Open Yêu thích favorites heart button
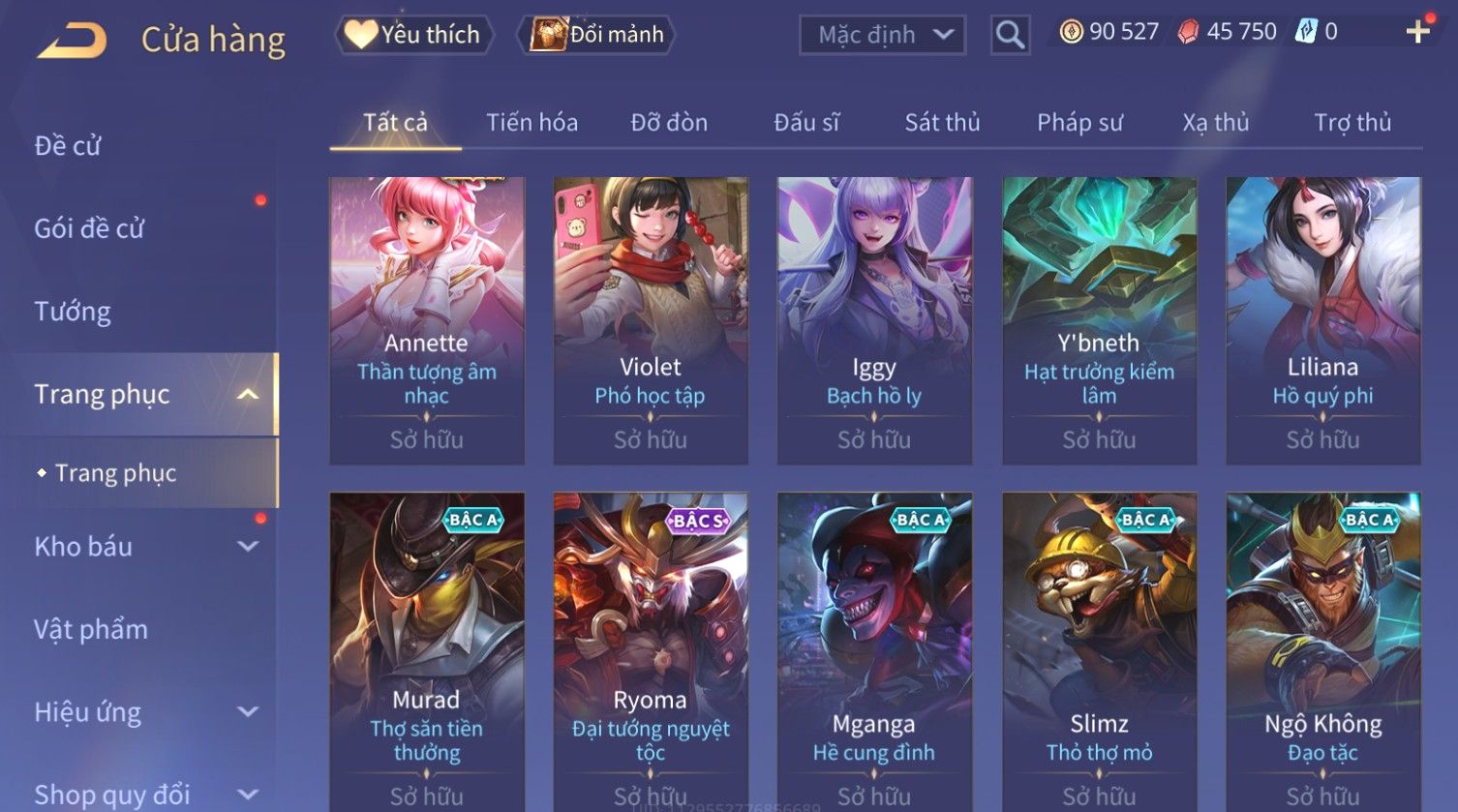The width and height of the screenshot is (1458, 812). click(x=413, y=35)
